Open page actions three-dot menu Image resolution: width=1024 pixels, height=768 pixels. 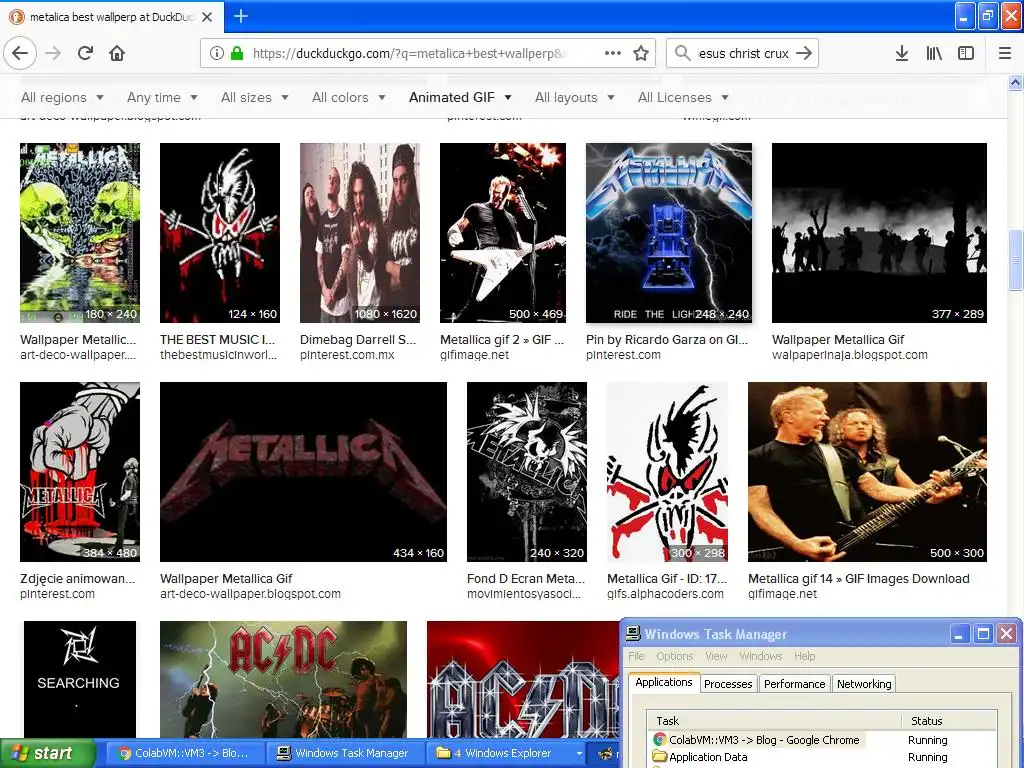pos(613,53)
